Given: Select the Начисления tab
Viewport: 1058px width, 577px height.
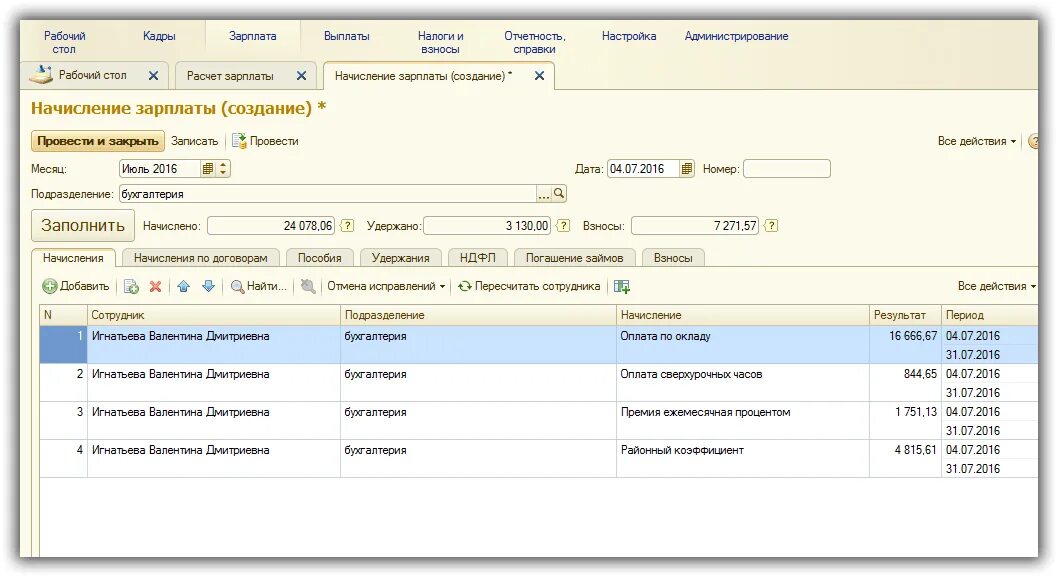Looking at the screenshot, I should [73, 258].
